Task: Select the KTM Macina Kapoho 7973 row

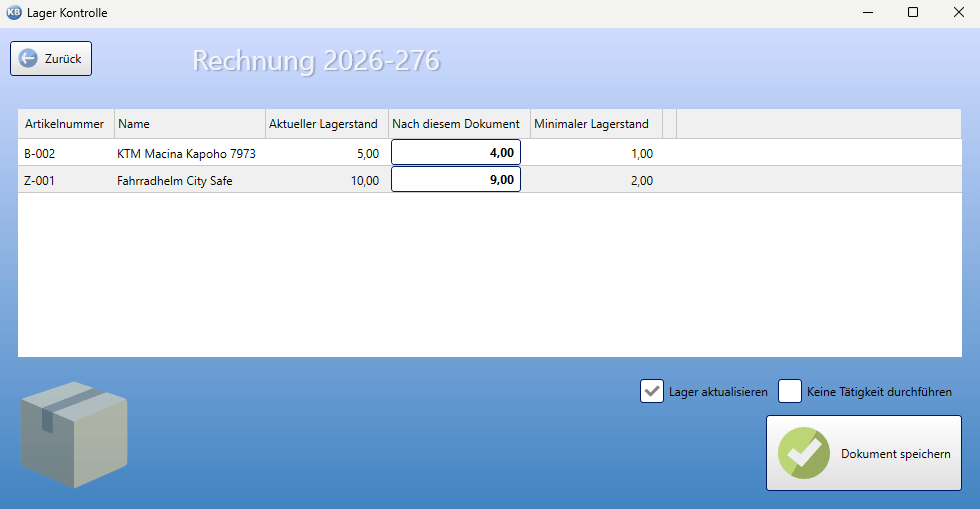Action: coord(489,153)
